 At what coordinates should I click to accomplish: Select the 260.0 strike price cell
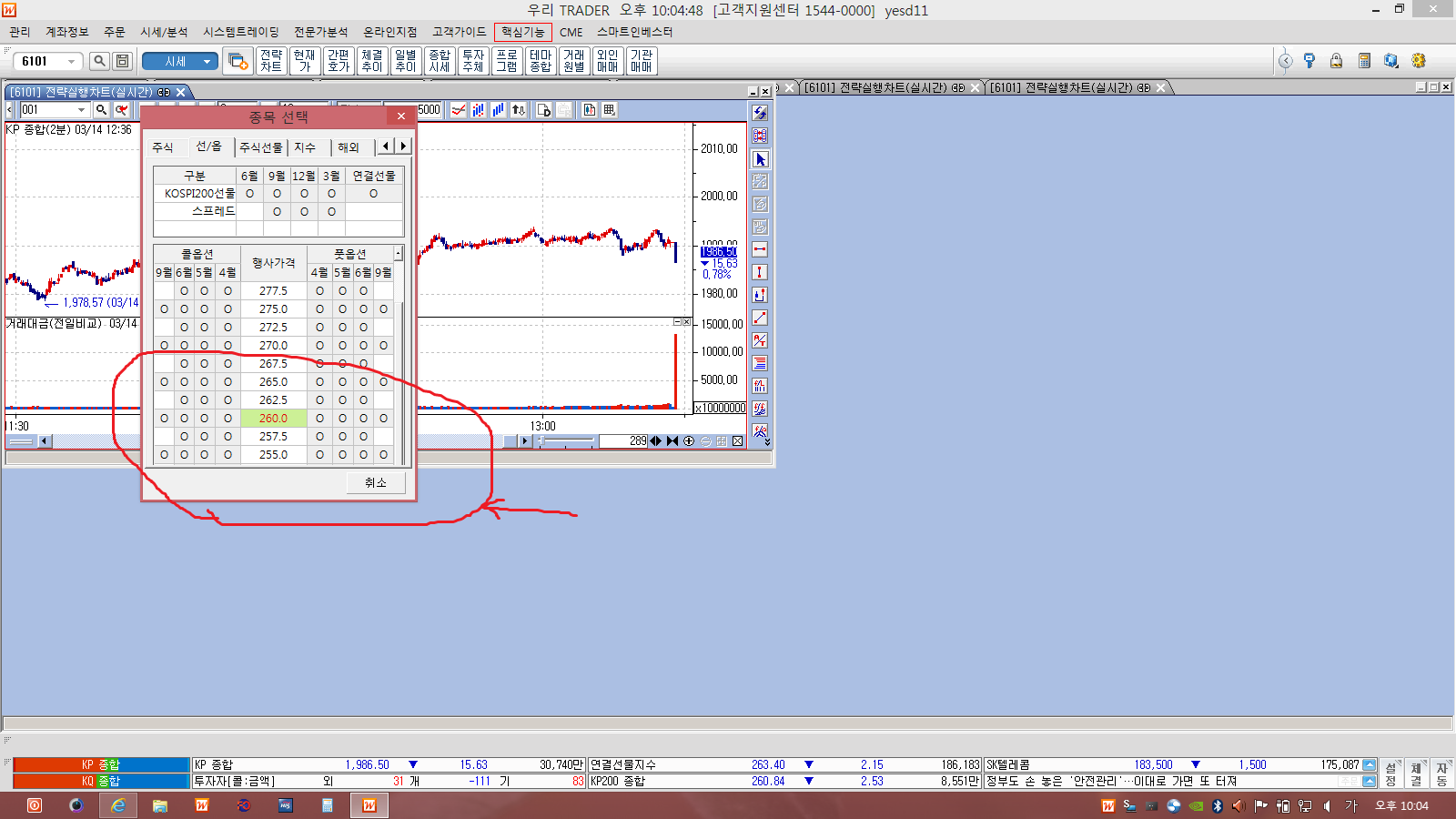pos(273,419)
